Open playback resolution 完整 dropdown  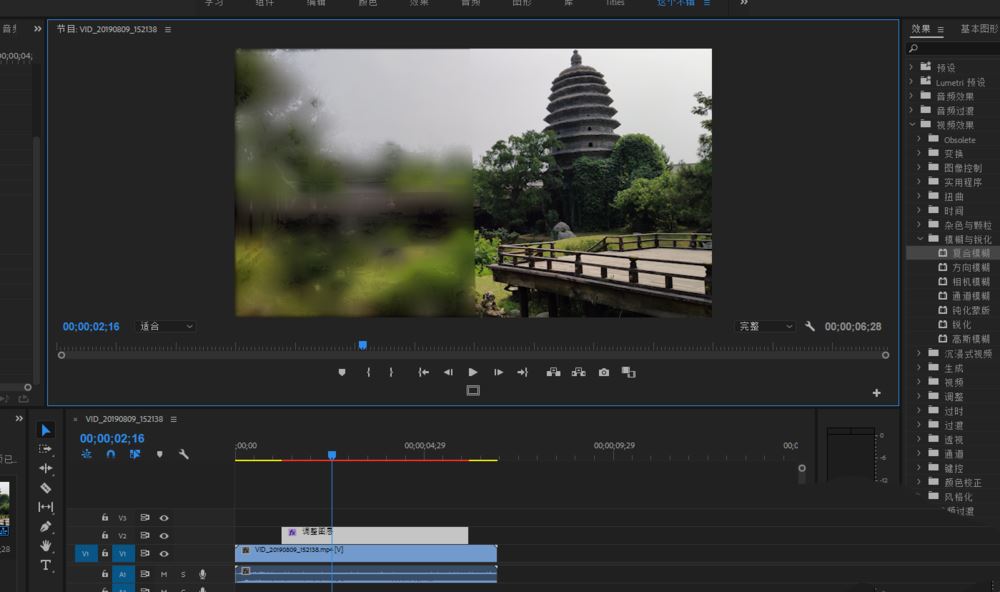pos(765,327)
